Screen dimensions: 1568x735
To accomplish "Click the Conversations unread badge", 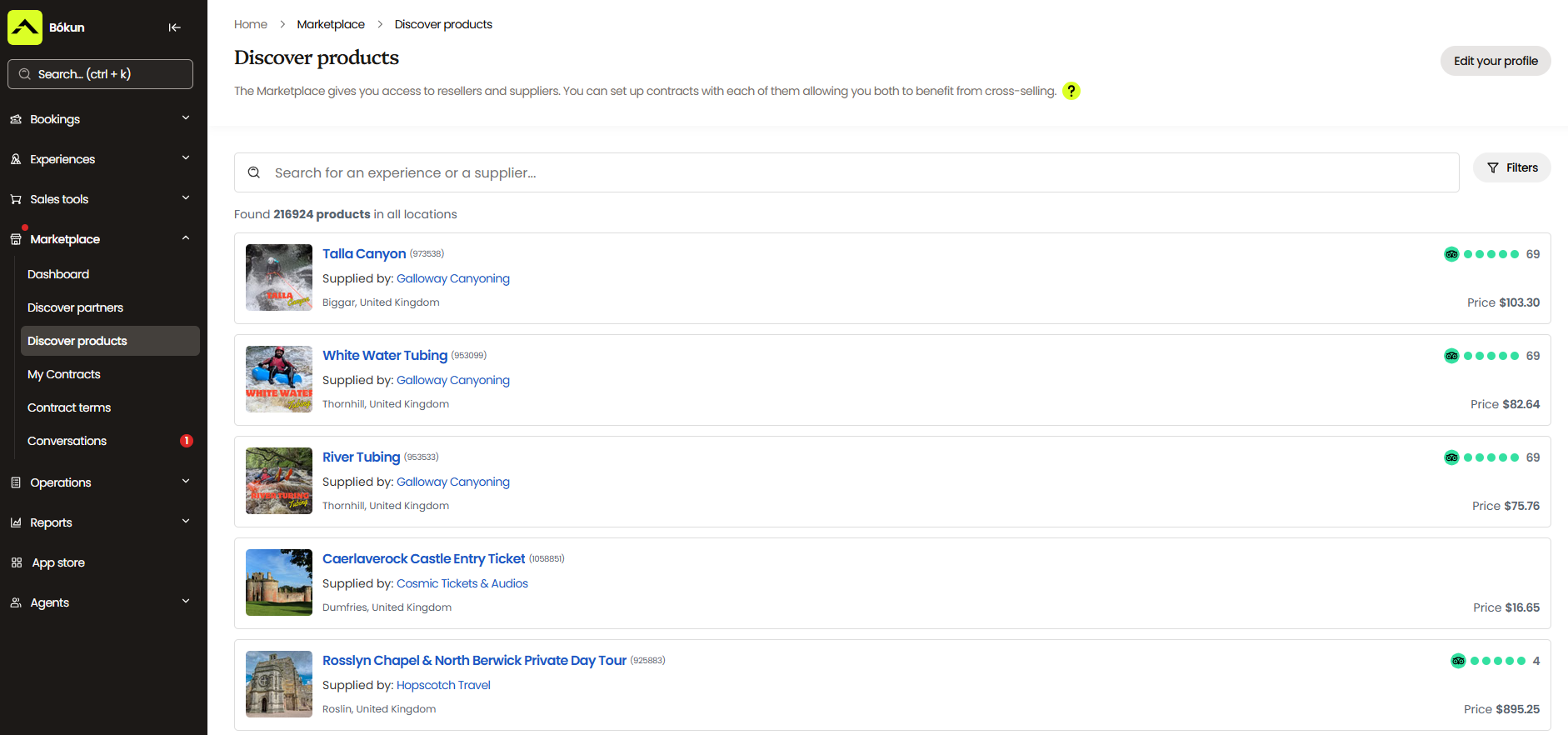I will (187, 441).
